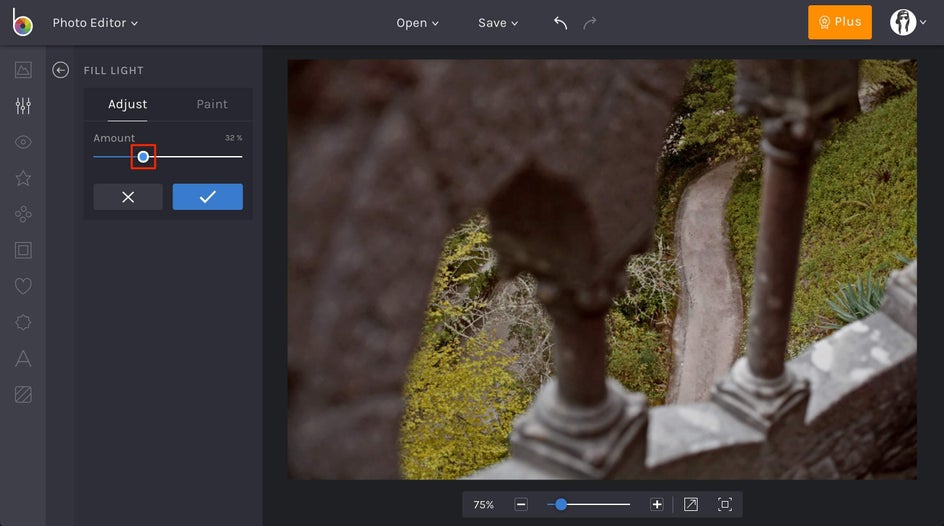Viewport: 944px width, 526px height.
Task: Select the Edit sliders sidebar icon
Action: tap(23, 106)
